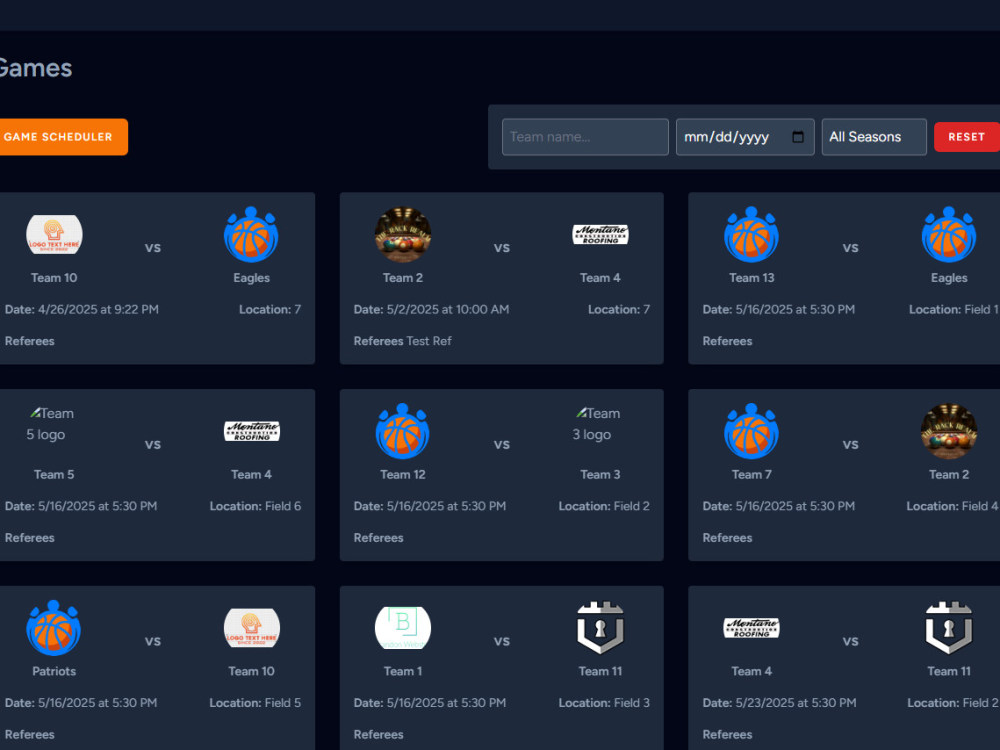1000x750 pixels.
Task: Click the Team 13 name label
Action: 751,277
